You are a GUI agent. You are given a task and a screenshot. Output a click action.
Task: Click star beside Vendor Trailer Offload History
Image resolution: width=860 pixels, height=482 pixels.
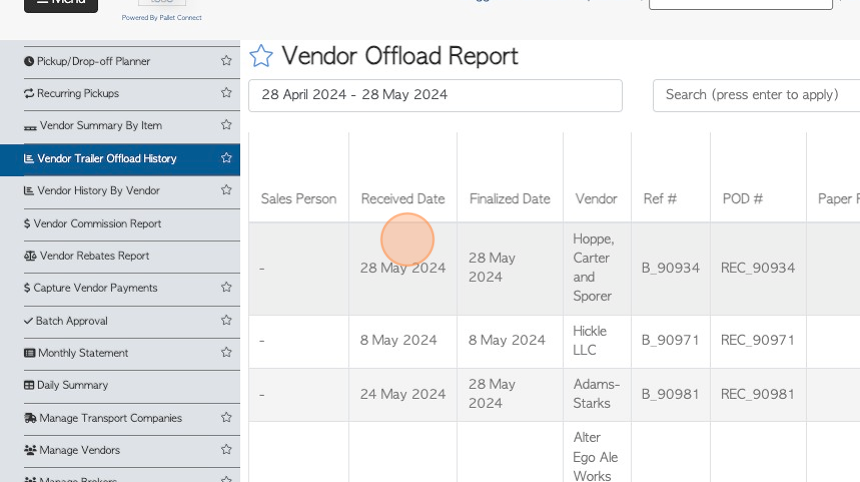[x=226, y=158]
